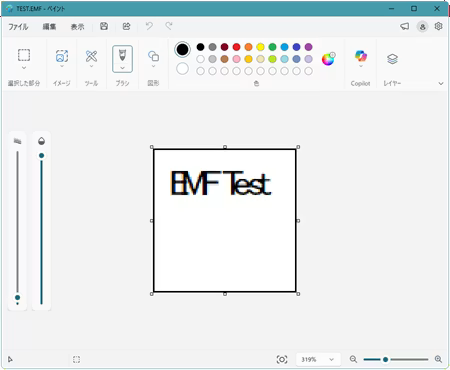Screen dimensions: 450x370
Task: Click the Image tools icon
Action: [62, 56]
